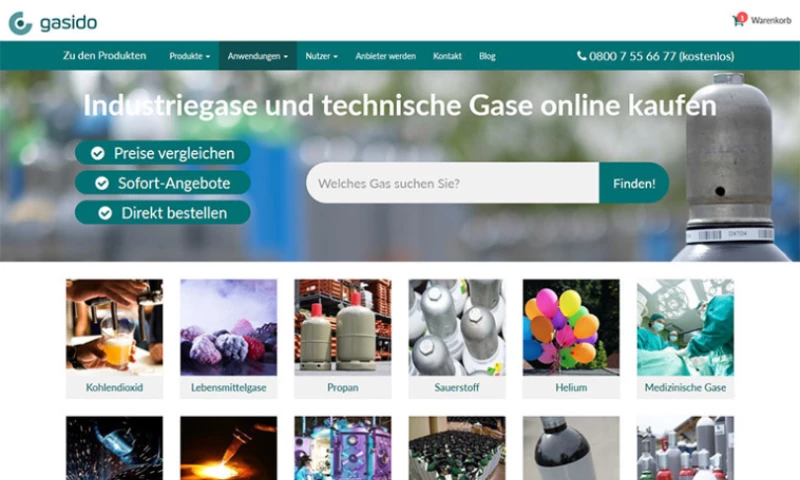
Task: Click the Propan label link
Action: click(x=343, y=387)
